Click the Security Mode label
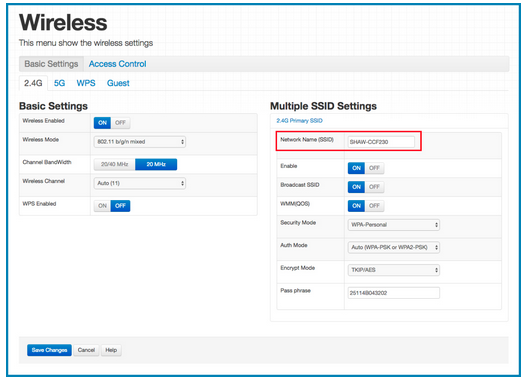Image resolution: width=526 pixels, height=382 pixels. 298,223
